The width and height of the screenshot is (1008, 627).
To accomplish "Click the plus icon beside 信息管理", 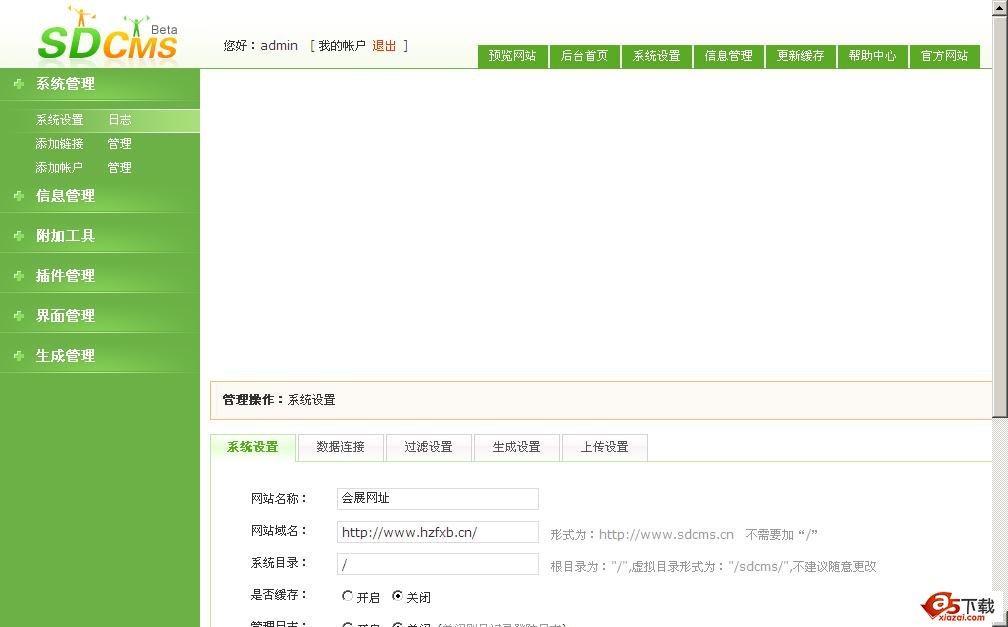I will (x=18, y=196).
